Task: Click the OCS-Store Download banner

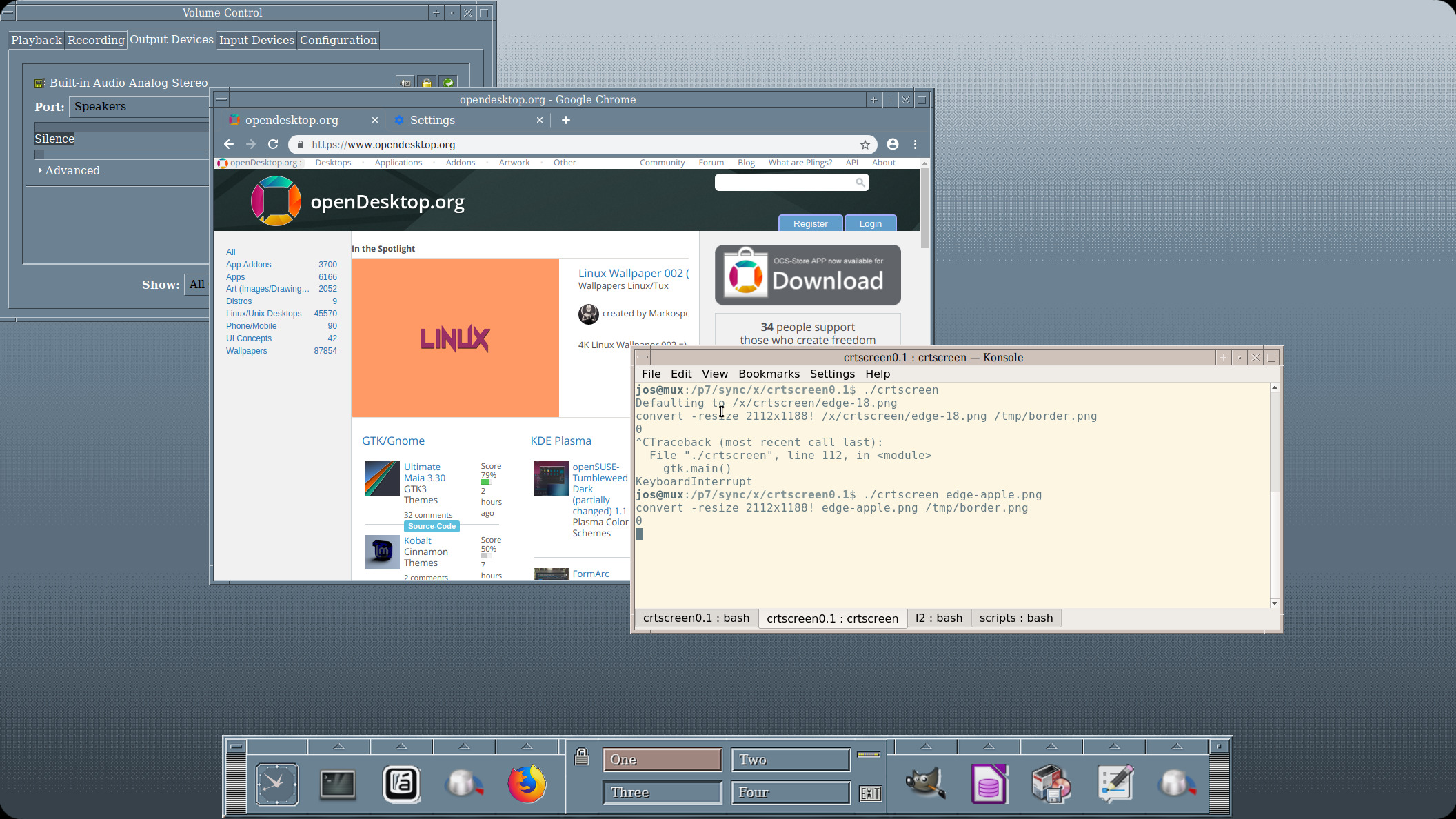Action: coord(808,275)
